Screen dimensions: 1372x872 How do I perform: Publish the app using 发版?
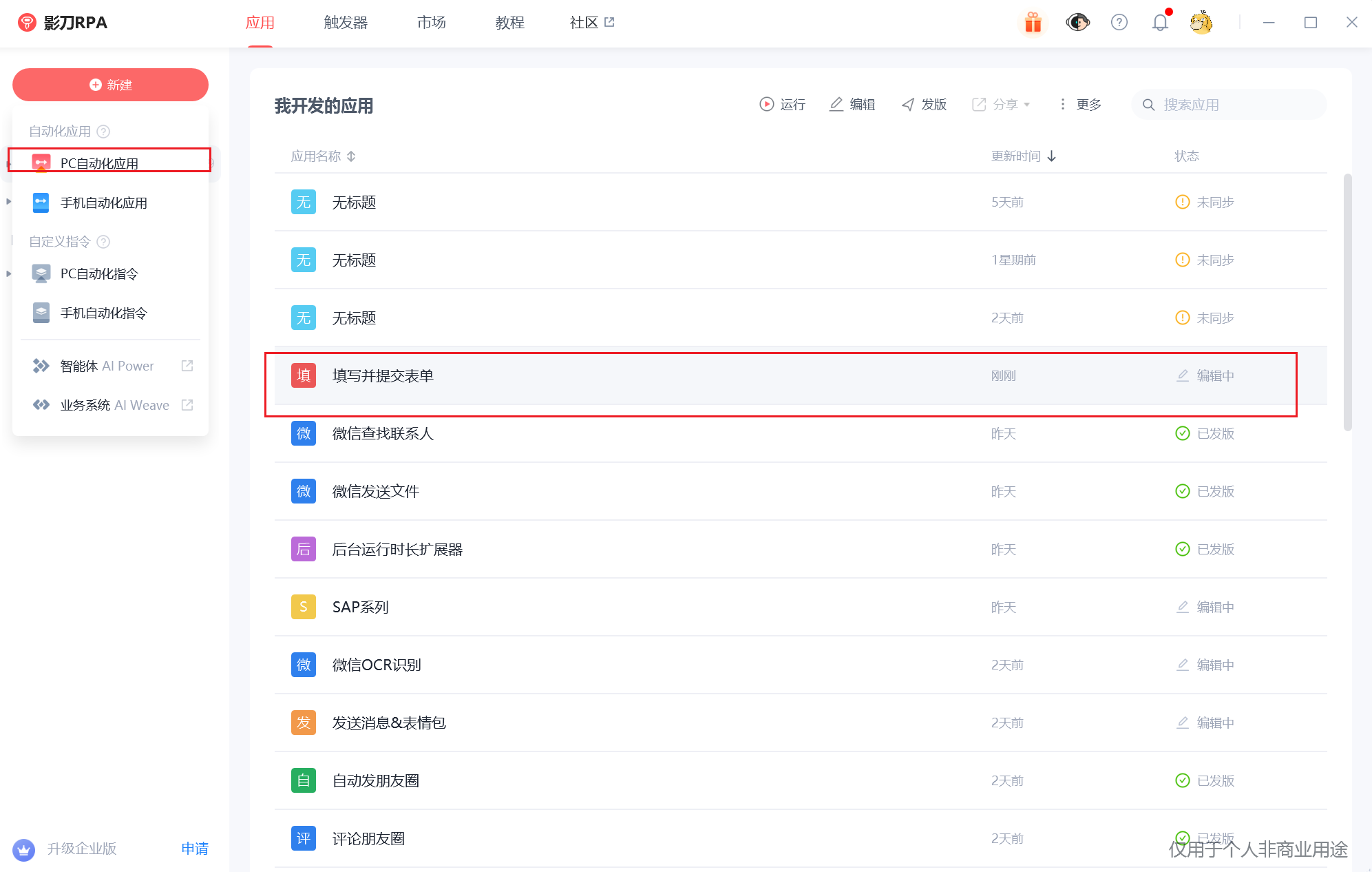(x=924, y=104)
